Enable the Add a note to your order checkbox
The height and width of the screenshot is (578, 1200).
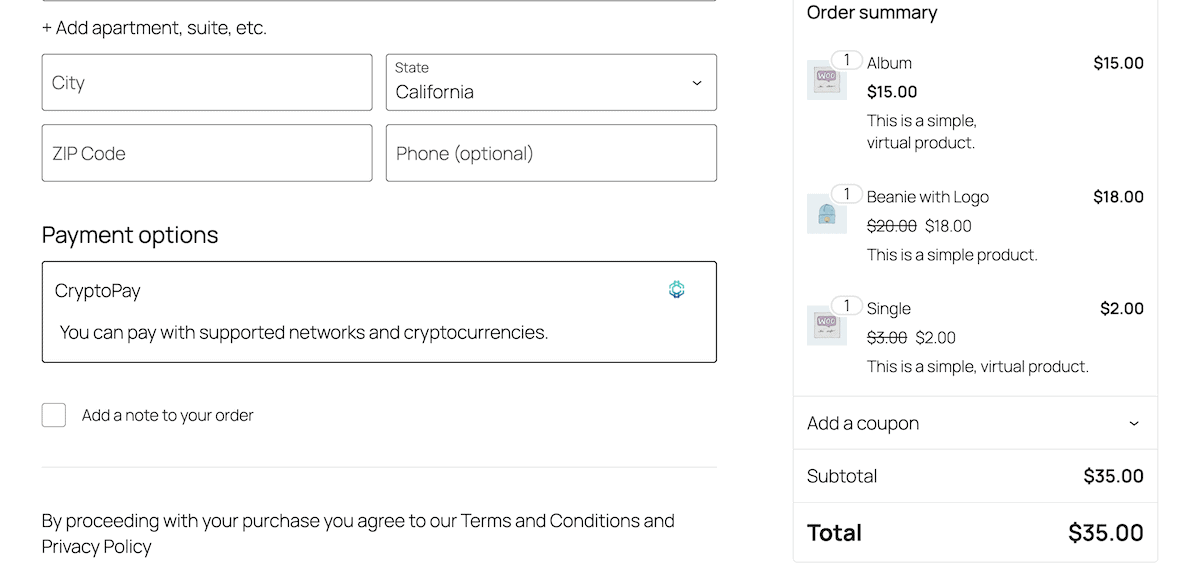point(53,414)
